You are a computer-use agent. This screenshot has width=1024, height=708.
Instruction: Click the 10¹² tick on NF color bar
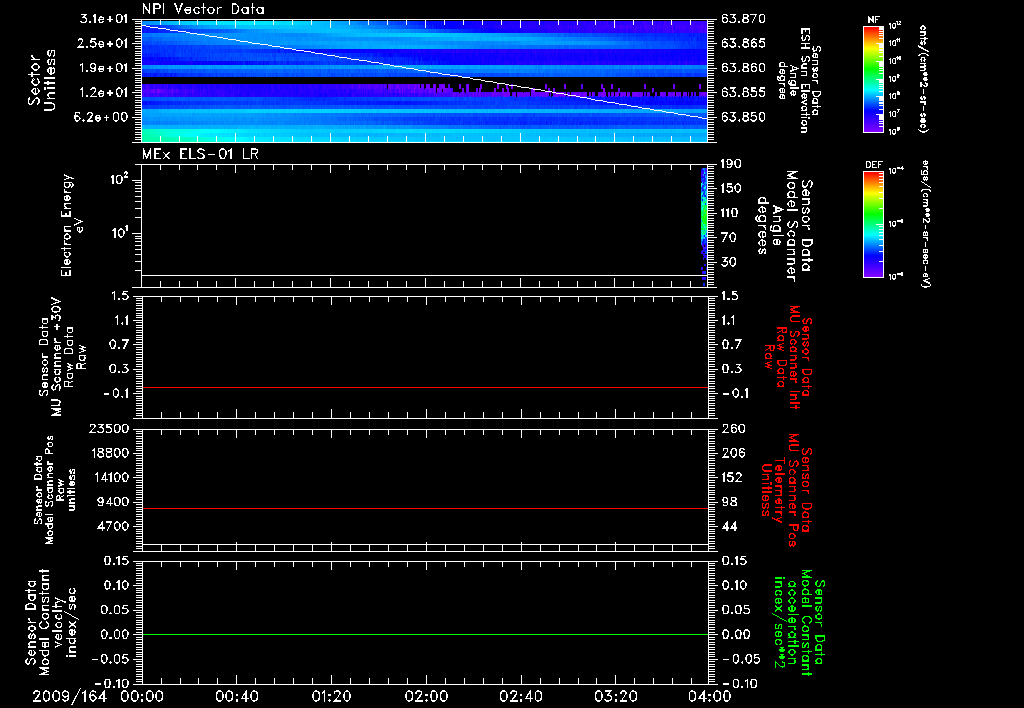(x=895, y=26)
